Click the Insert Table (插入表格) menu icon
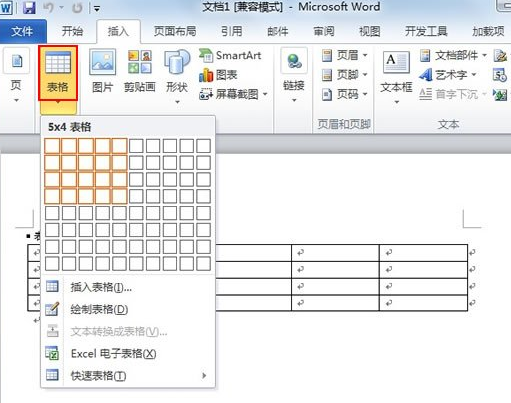The width and height of the screenshot is (511, 403). [x=52, y=286]
